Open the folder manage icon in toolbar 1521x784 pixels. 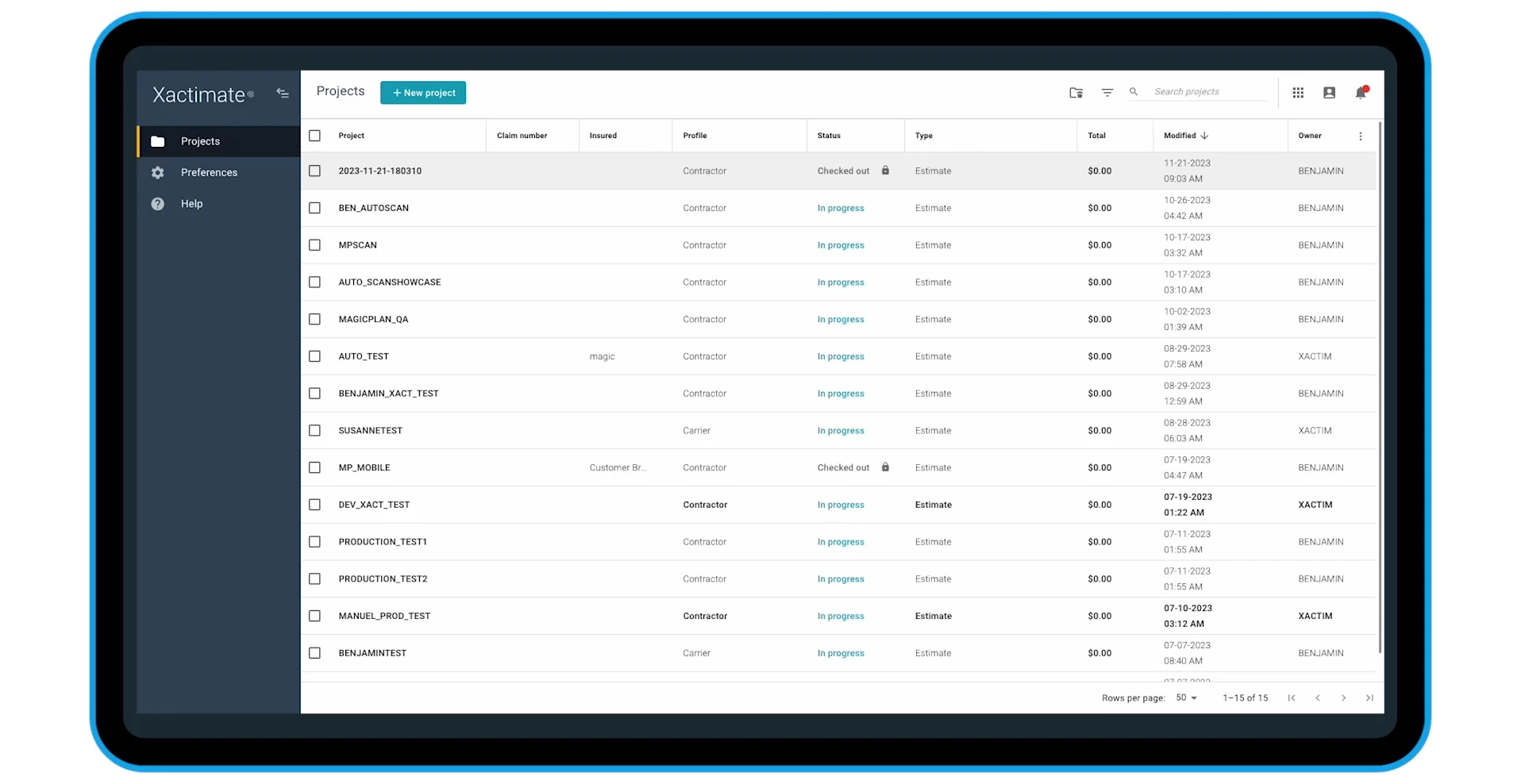tap(1076, 93)
